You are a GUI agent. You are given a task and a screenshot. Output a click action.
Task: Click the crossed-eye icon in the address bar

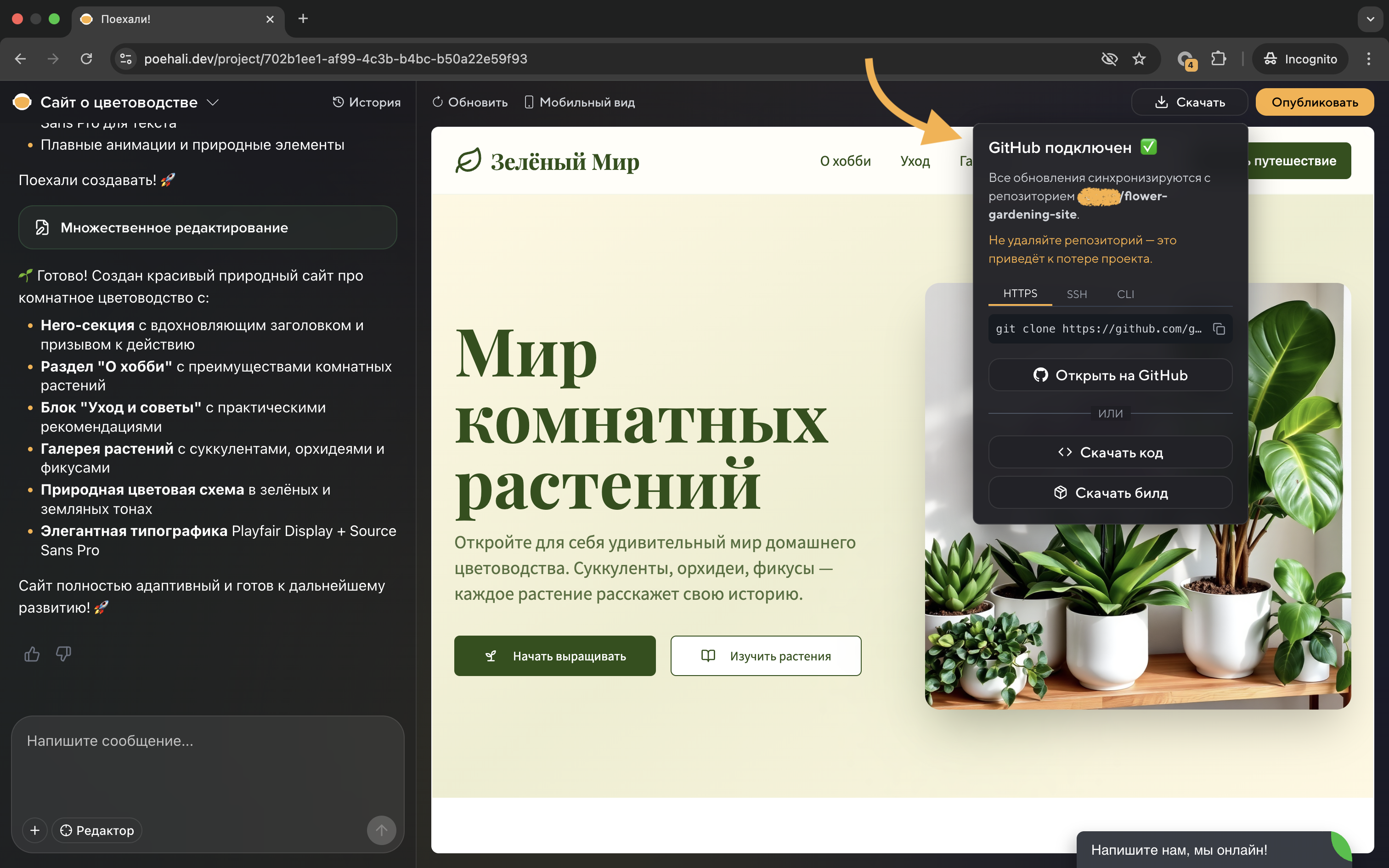(1110, 58)
